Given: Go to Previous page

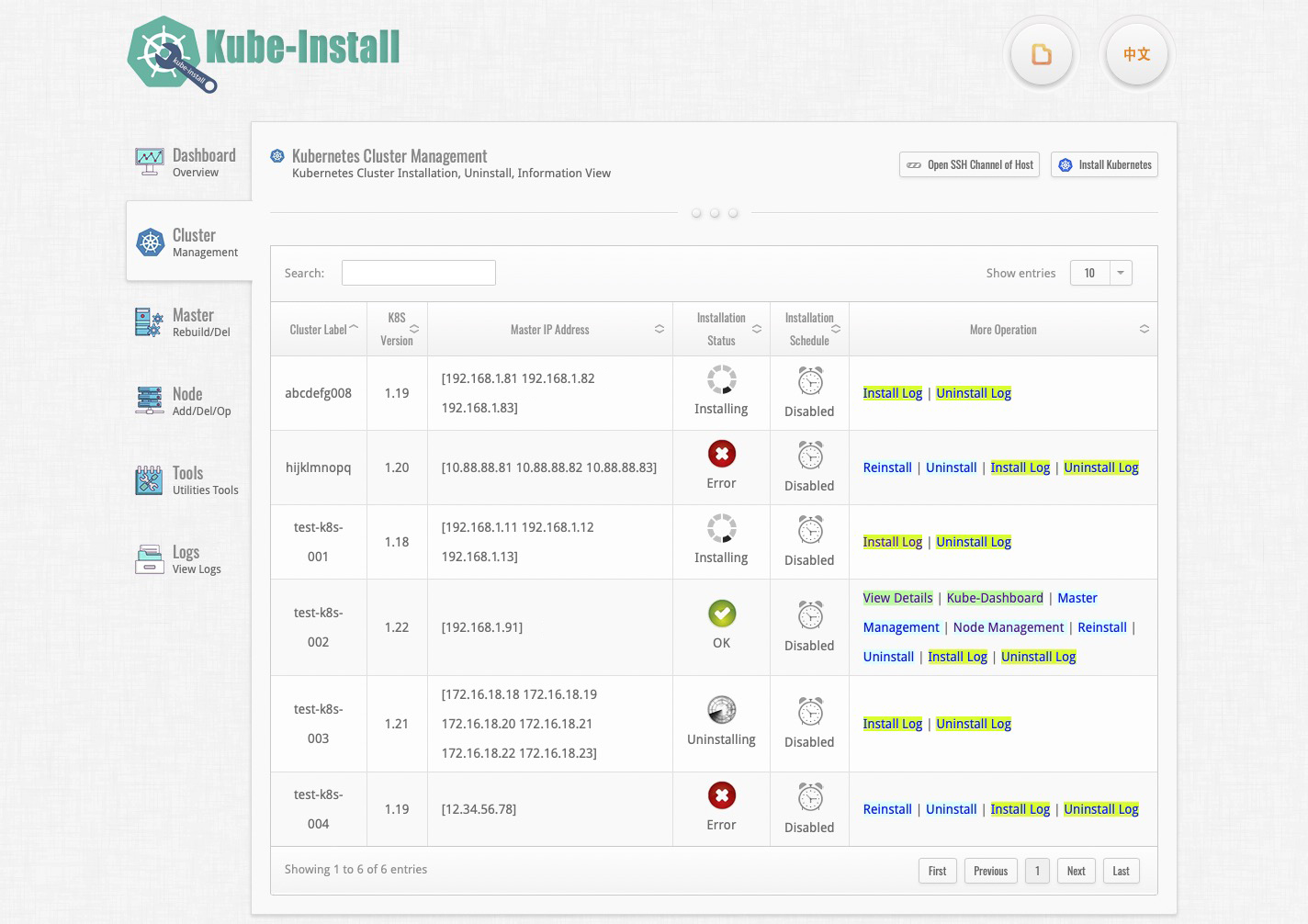Looking at the screenshot, I should click(991, 871).
